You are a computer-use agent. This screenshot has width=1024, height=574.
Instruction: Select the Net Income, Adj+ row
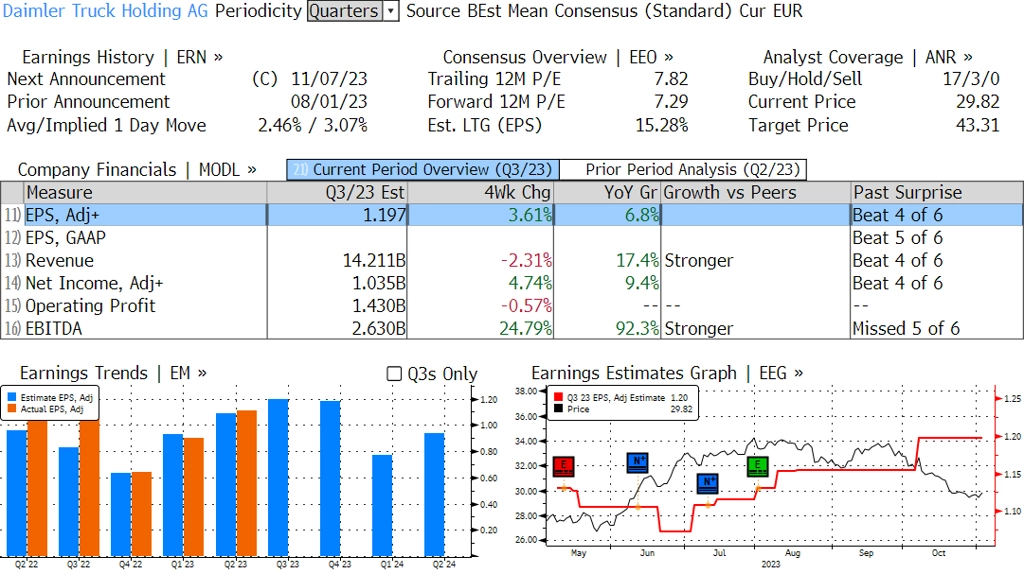(511, 283)
